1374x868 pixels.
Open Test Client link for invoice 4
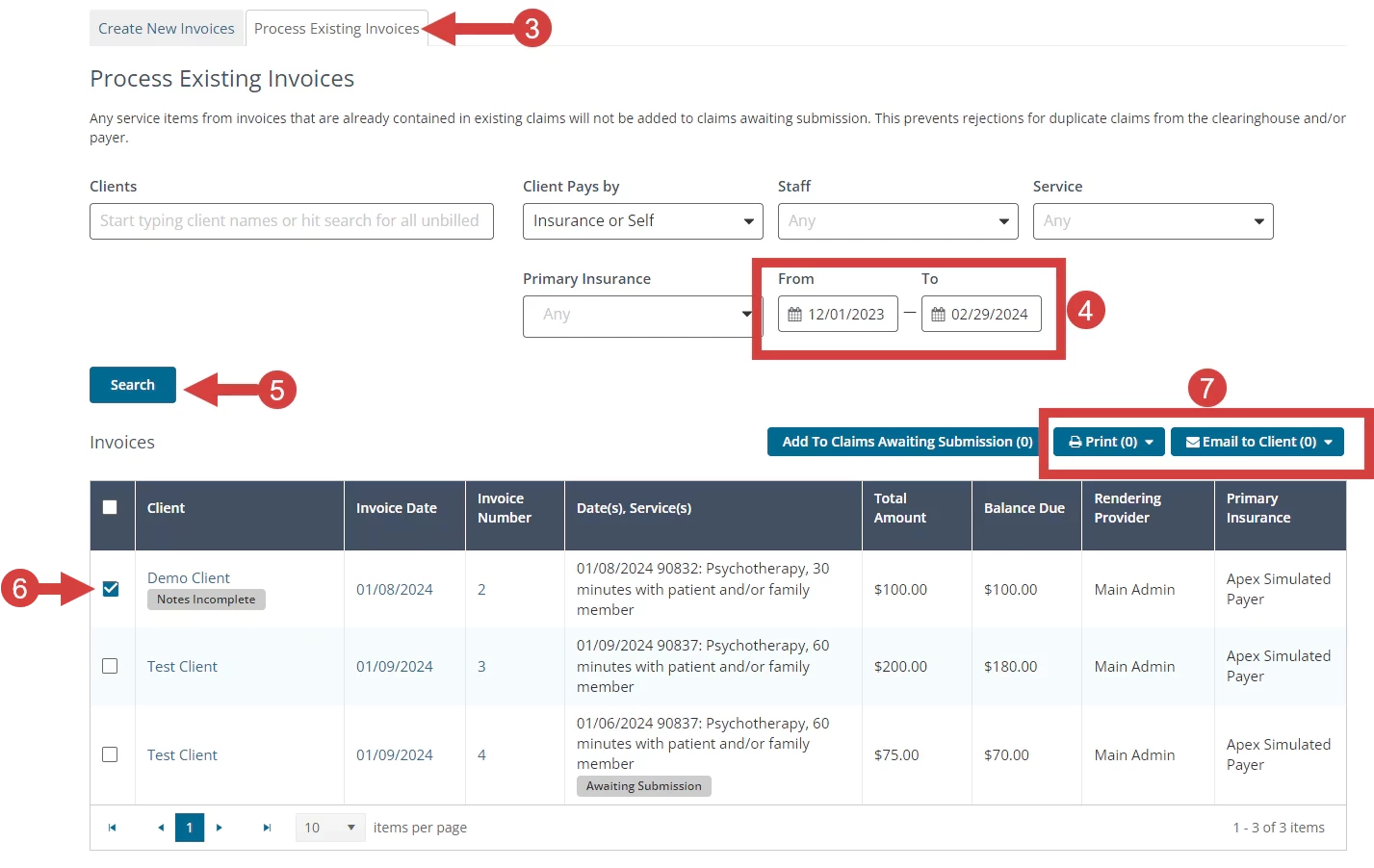pyautogui.click(x=182, y=754)
